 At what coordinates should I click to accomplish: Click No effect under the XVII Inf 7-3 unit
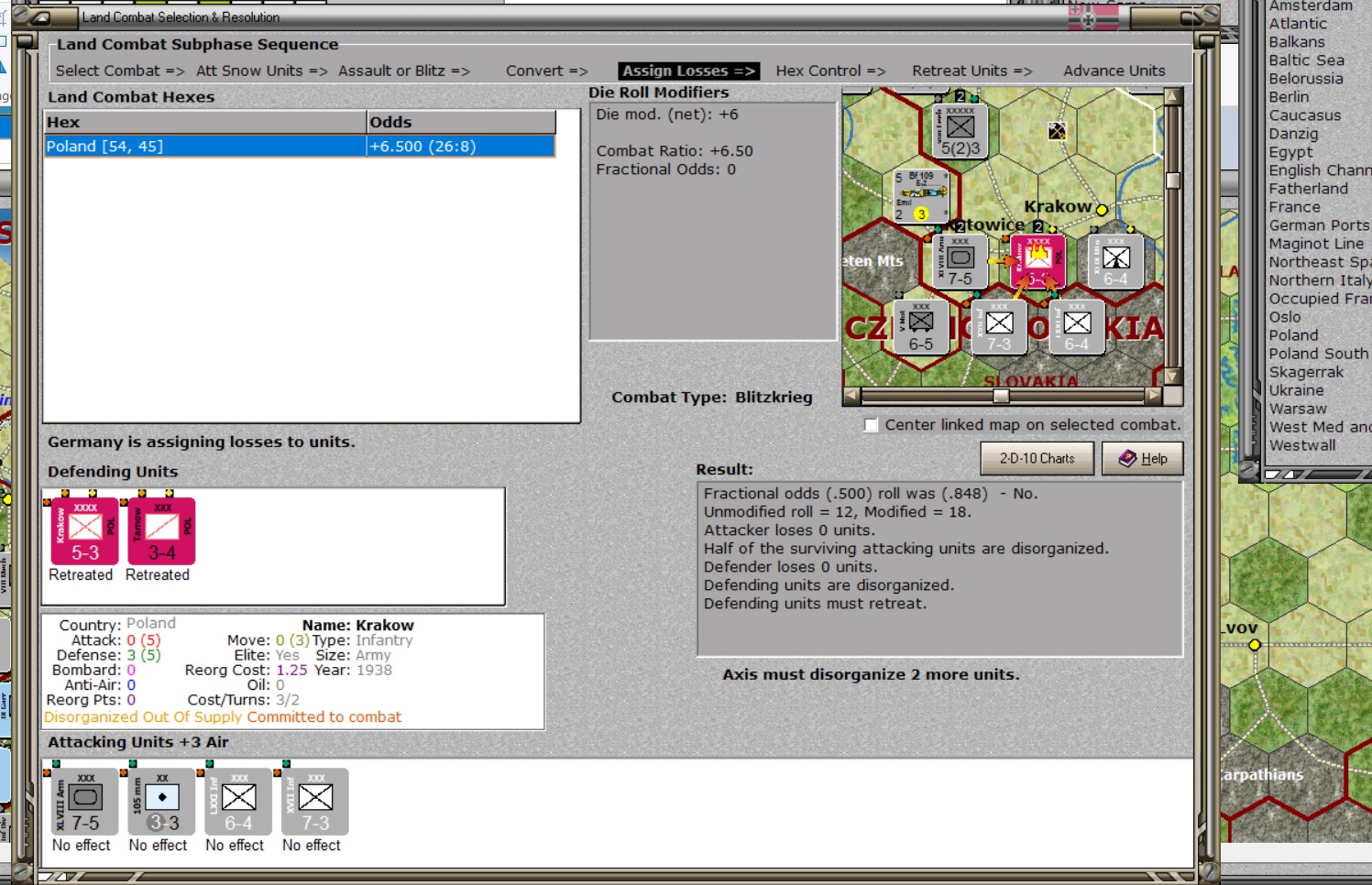pos(313,845)
